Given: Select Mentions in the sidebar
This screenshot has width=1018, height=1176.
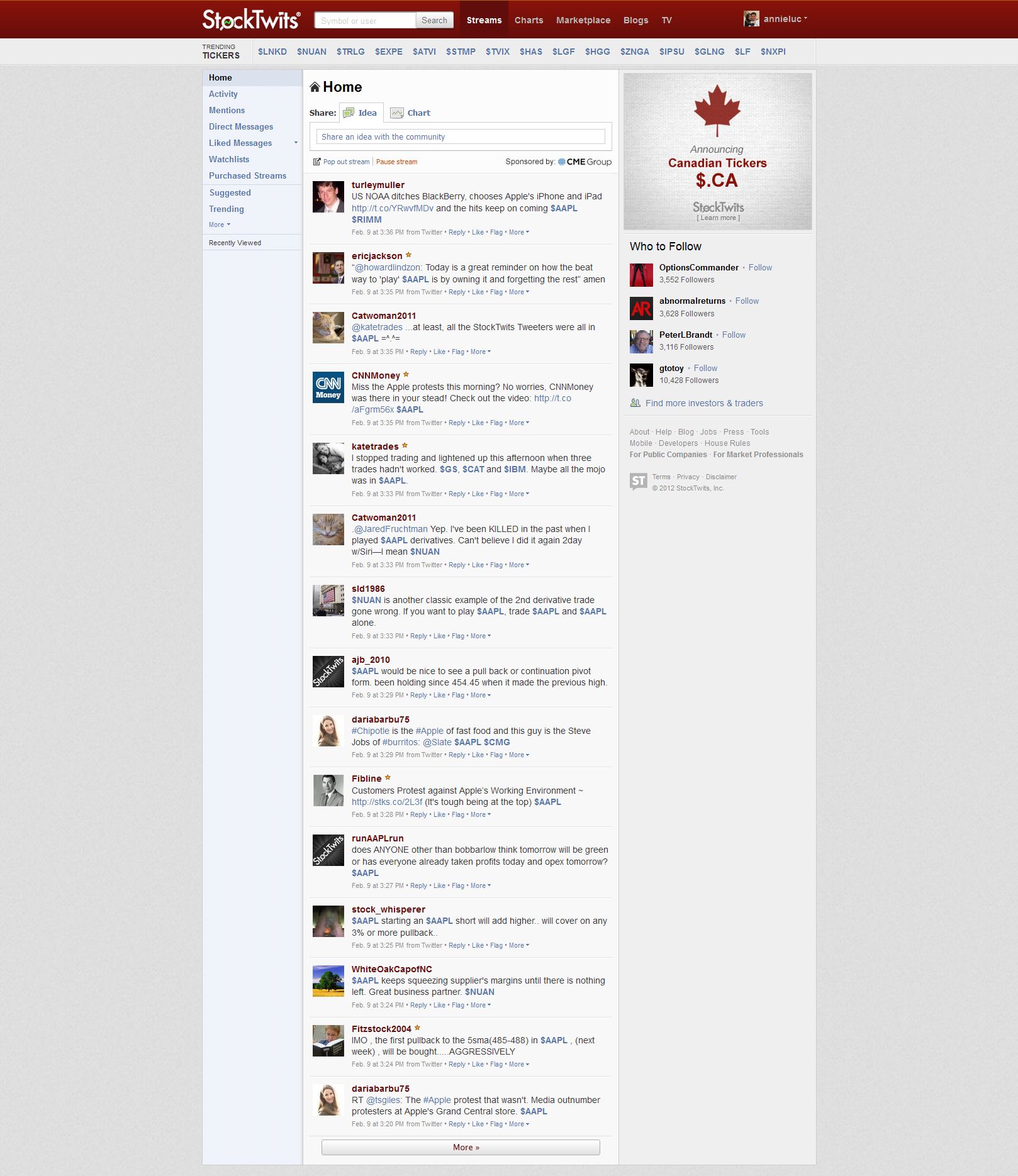Looking at the screenshot, I should pos(227,111).
